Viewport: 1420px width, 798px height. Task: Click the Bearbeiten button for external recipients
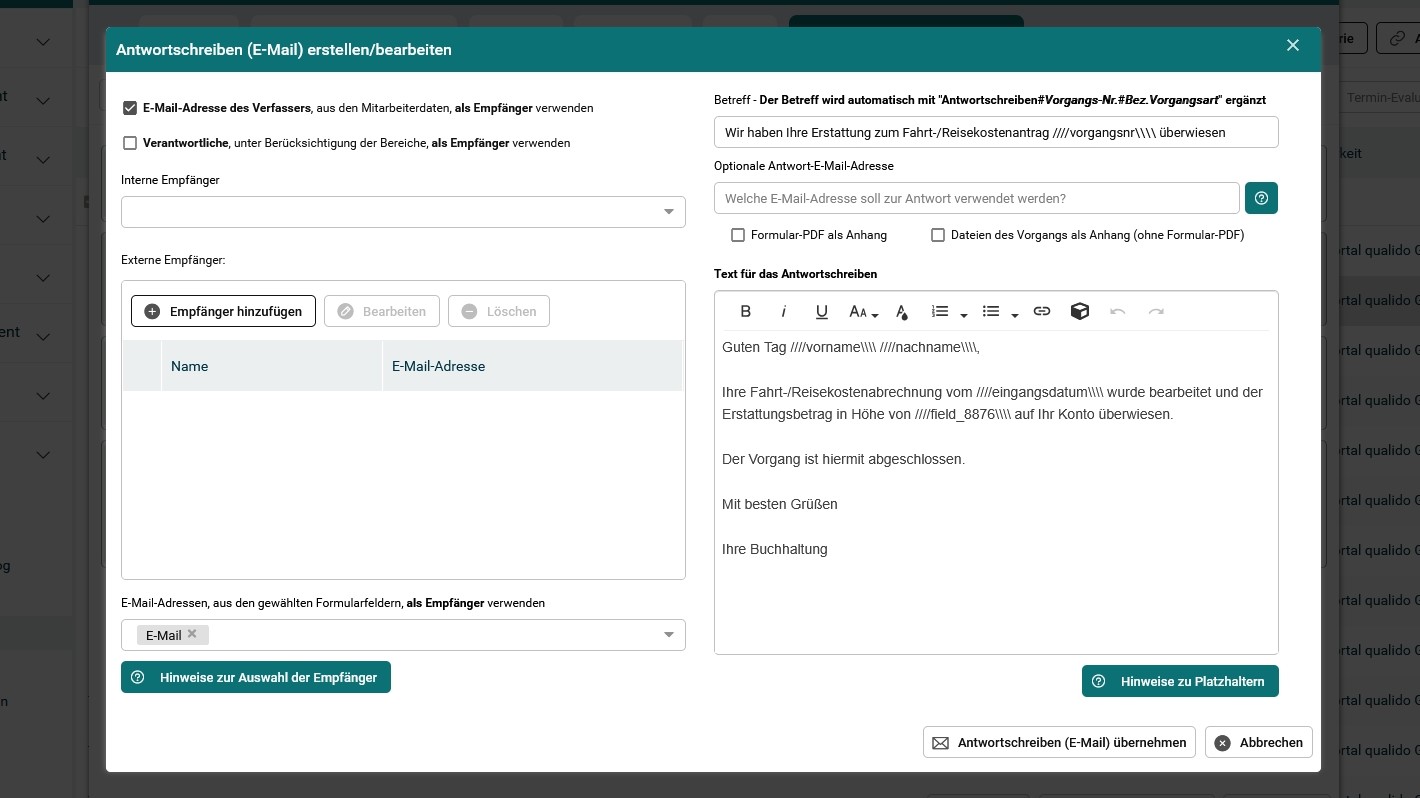(x=382, y=311)
